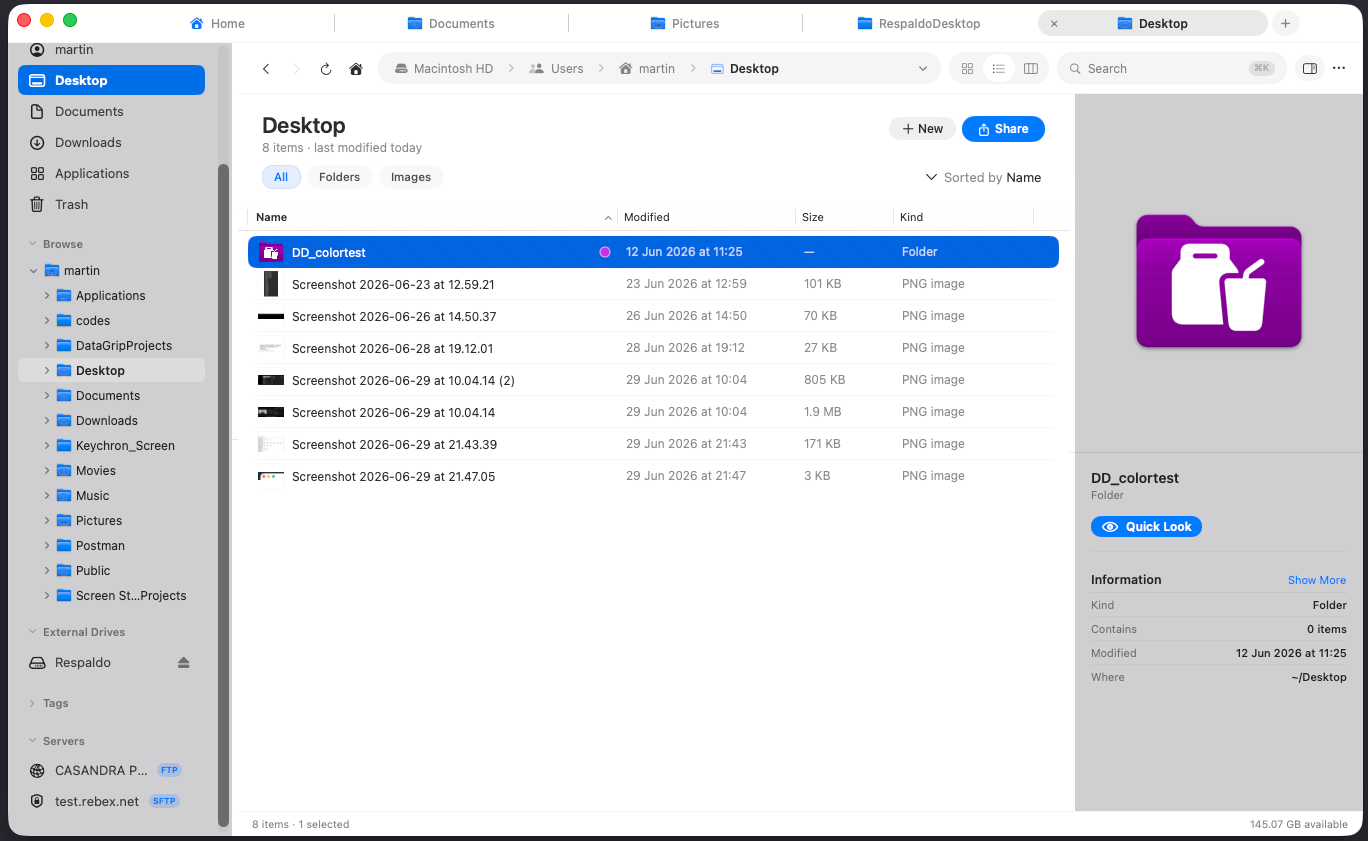Switch to column view
1368x841 pixels.
(x=1030, y=69)
